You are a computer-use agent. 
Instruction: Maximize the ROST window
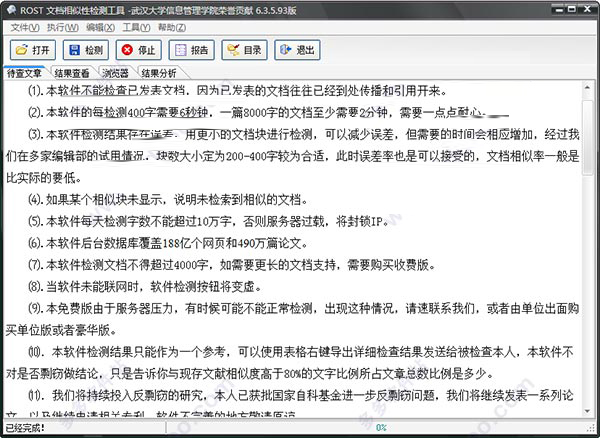click(x=572, y=9)
